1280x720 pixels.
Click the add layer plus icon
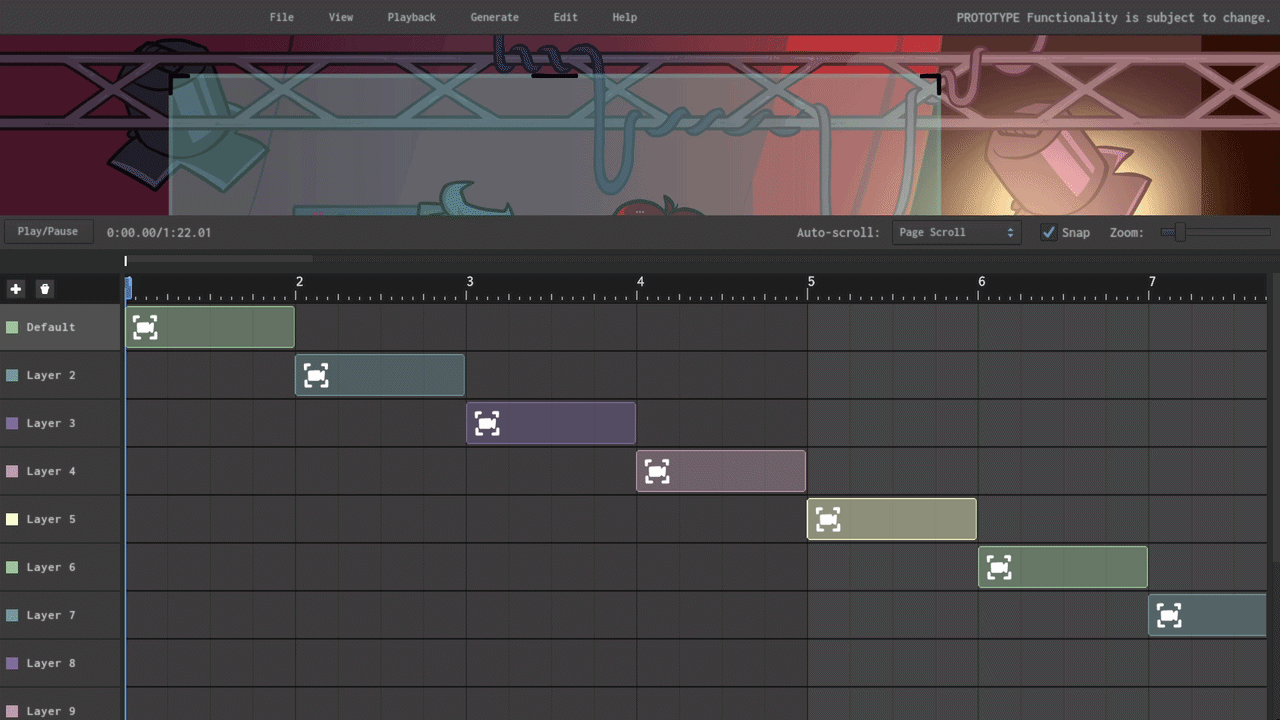pyautogui.click(x=16, y=289)
